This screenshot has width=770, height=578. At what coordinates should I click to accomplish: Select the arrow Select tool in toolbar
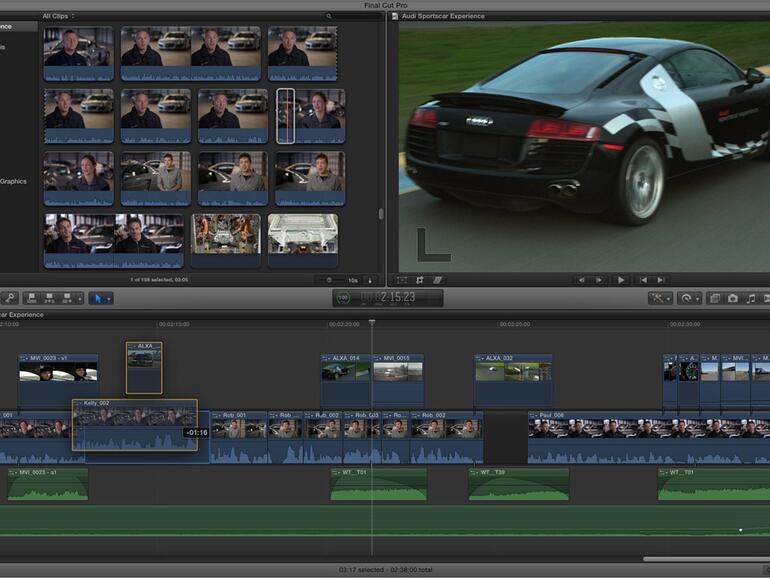click(x=96, y=298)
